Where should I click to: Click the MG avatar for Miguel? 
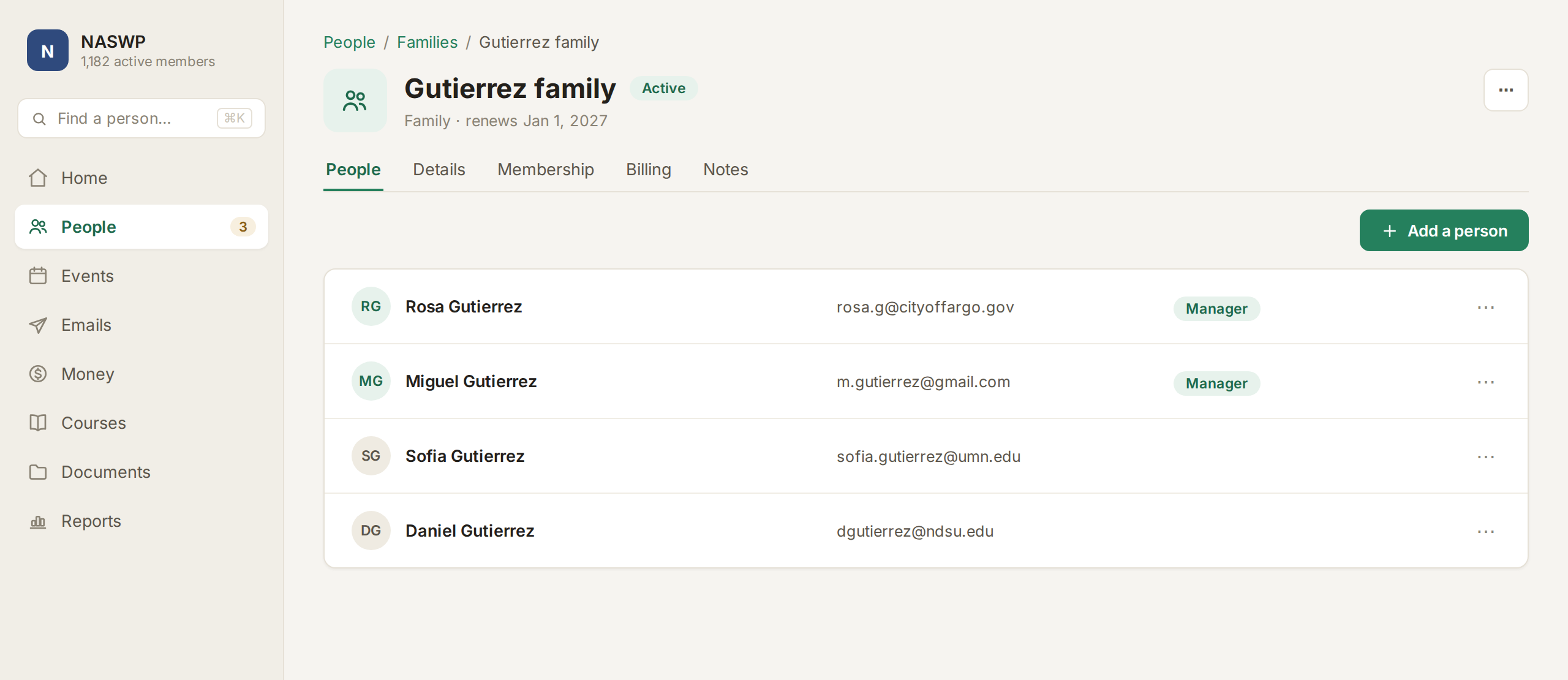click(371, 381)
